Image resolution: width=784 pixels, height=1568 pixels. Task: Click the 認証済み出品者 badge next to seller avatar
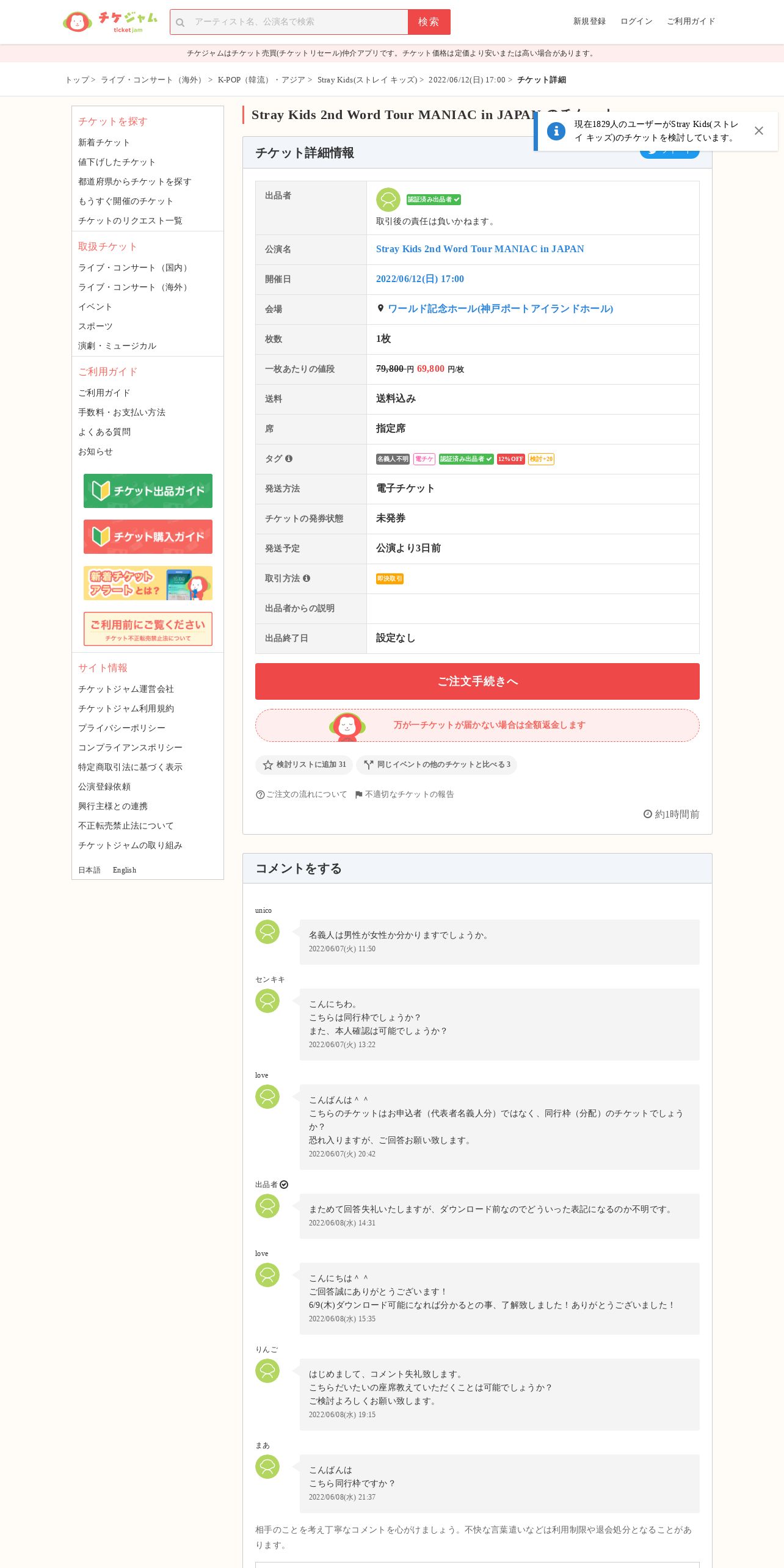pos(434,200)
